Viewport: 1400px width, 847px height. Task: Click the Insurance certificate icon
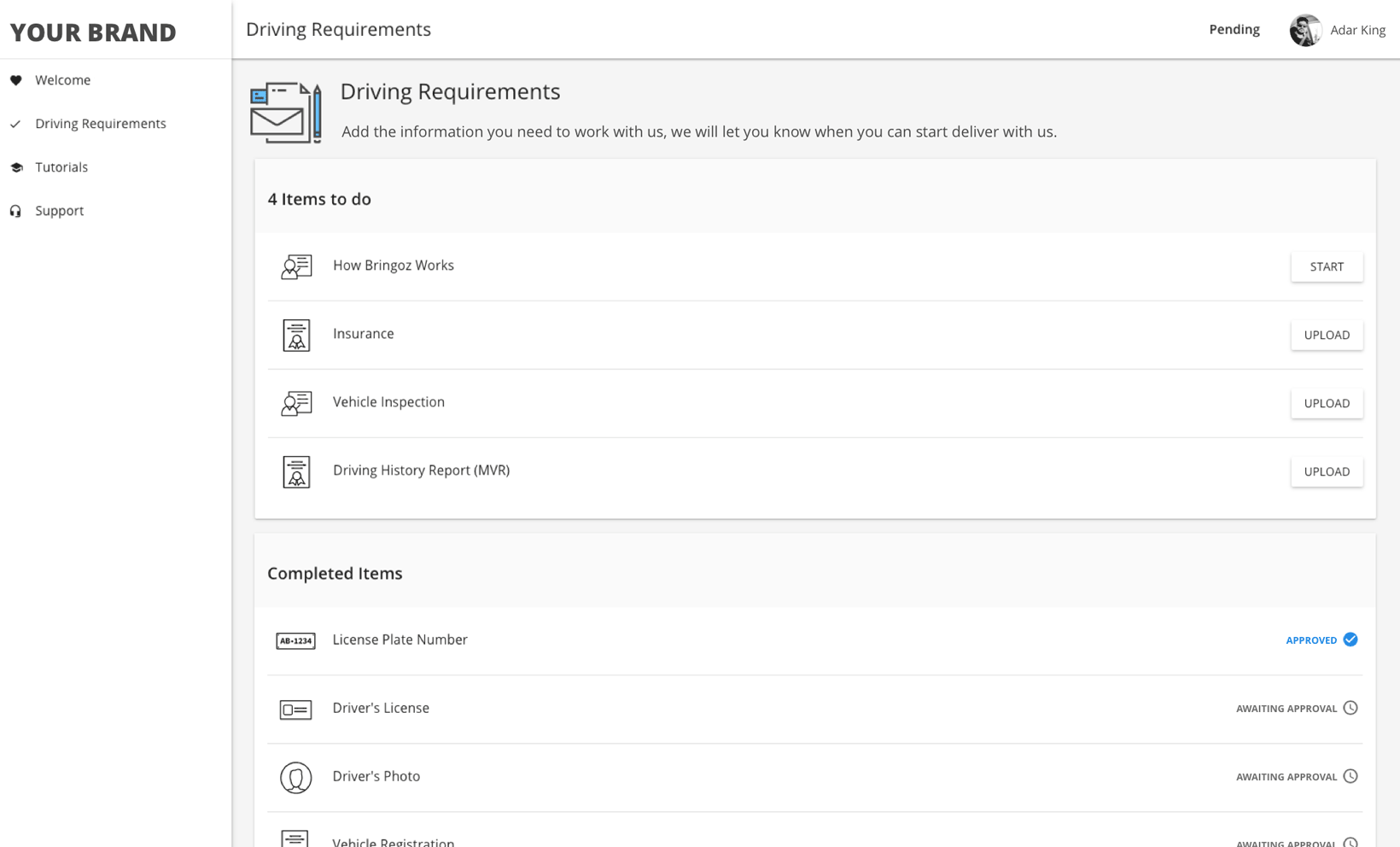pyautogui.click(x=296, y=335)
